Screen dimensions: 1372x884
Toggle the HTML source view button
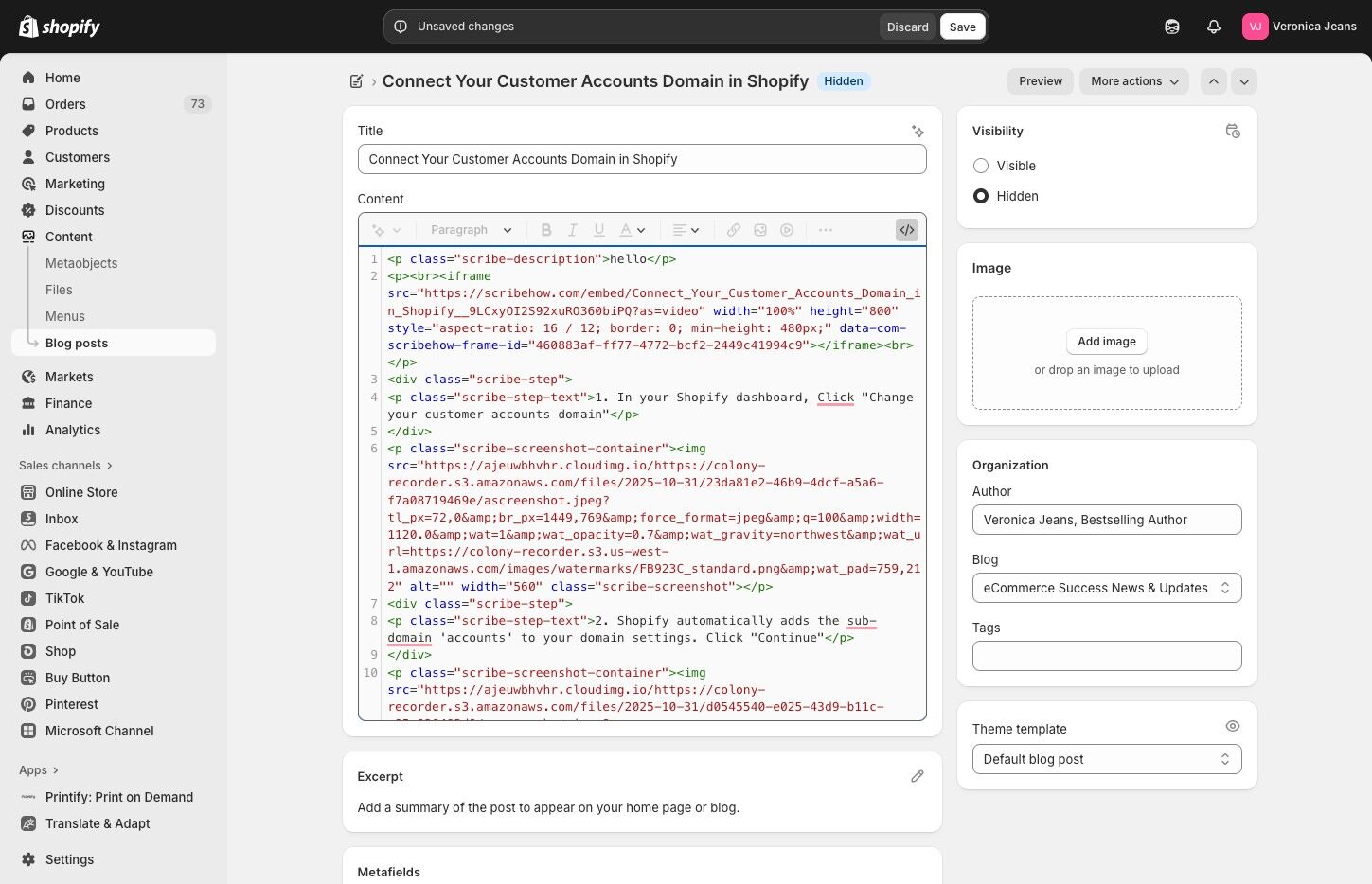(x=906, y=230)
